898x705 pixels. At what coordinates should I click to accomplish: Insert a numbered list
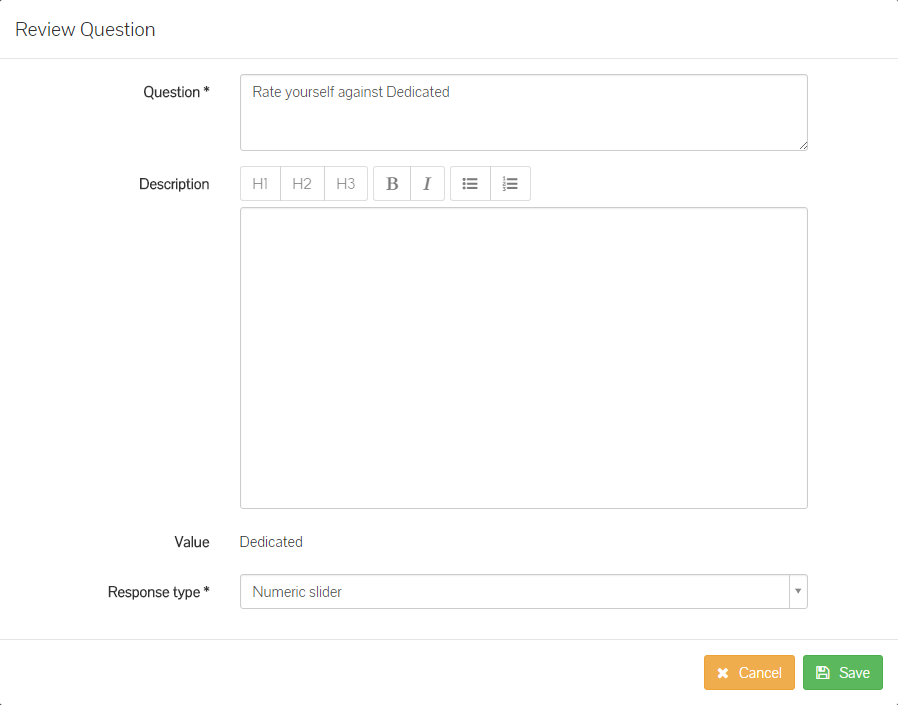[510, 184]
